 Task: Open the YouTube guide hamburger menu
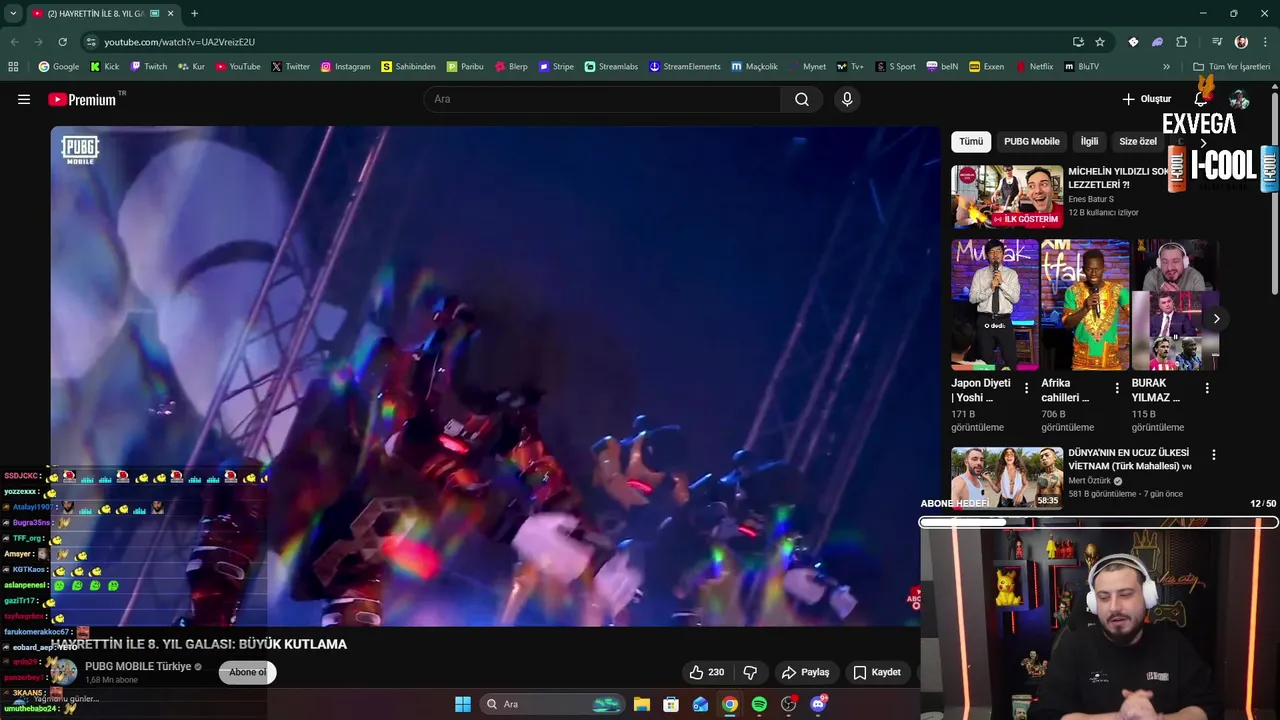(x=24, y=99)
